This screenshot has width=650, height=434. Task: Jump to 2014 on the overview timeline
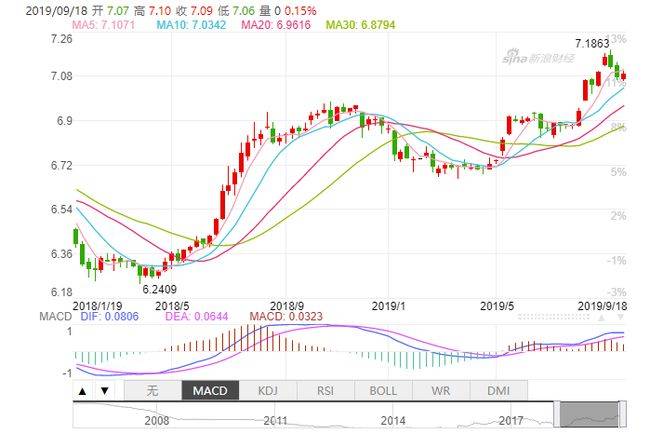(393, 421)
